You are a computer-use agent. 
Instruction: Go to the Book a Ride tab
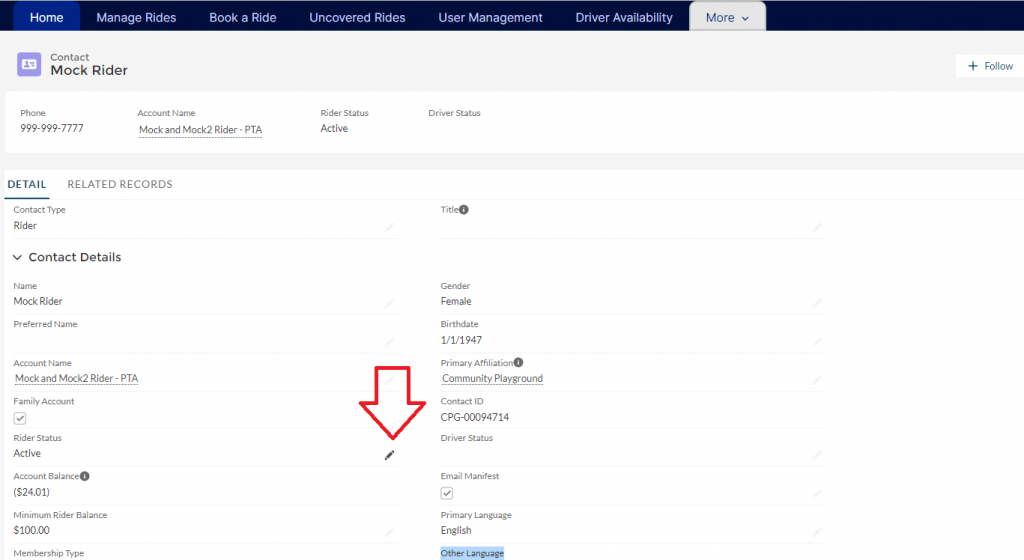click(243, 17)
